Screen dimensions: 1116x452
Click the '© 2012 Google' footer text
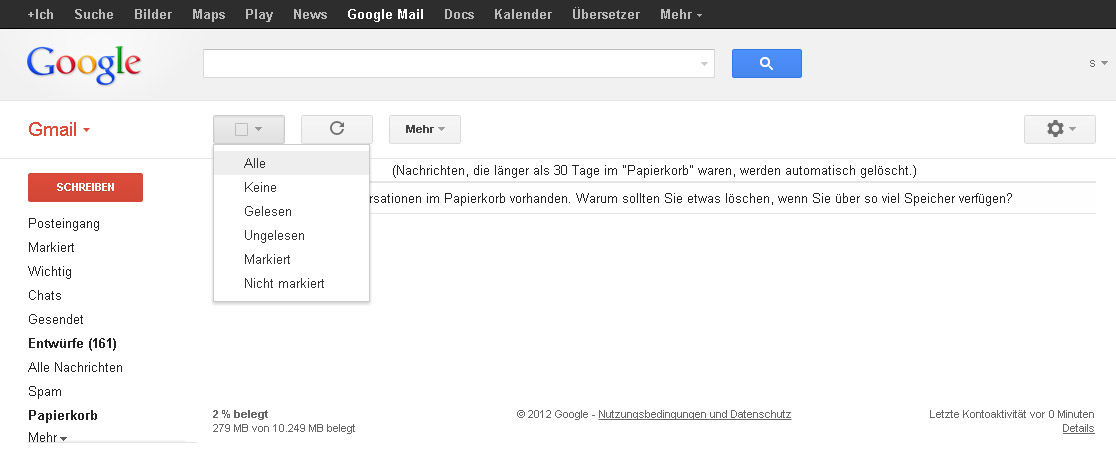click(x=552, y=414)
